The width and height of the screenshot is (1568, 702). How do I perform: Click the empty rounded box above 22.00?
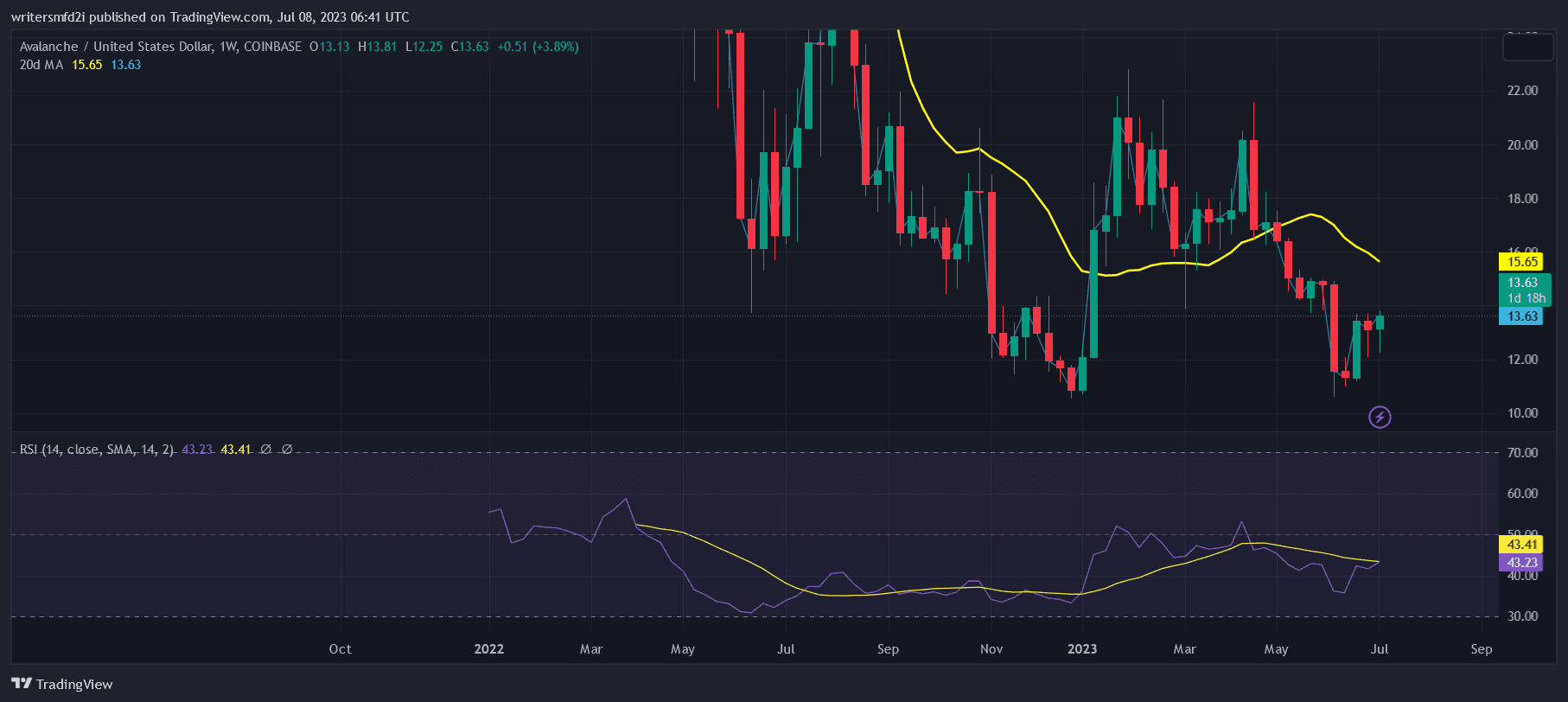click(x=1527, y=46)
